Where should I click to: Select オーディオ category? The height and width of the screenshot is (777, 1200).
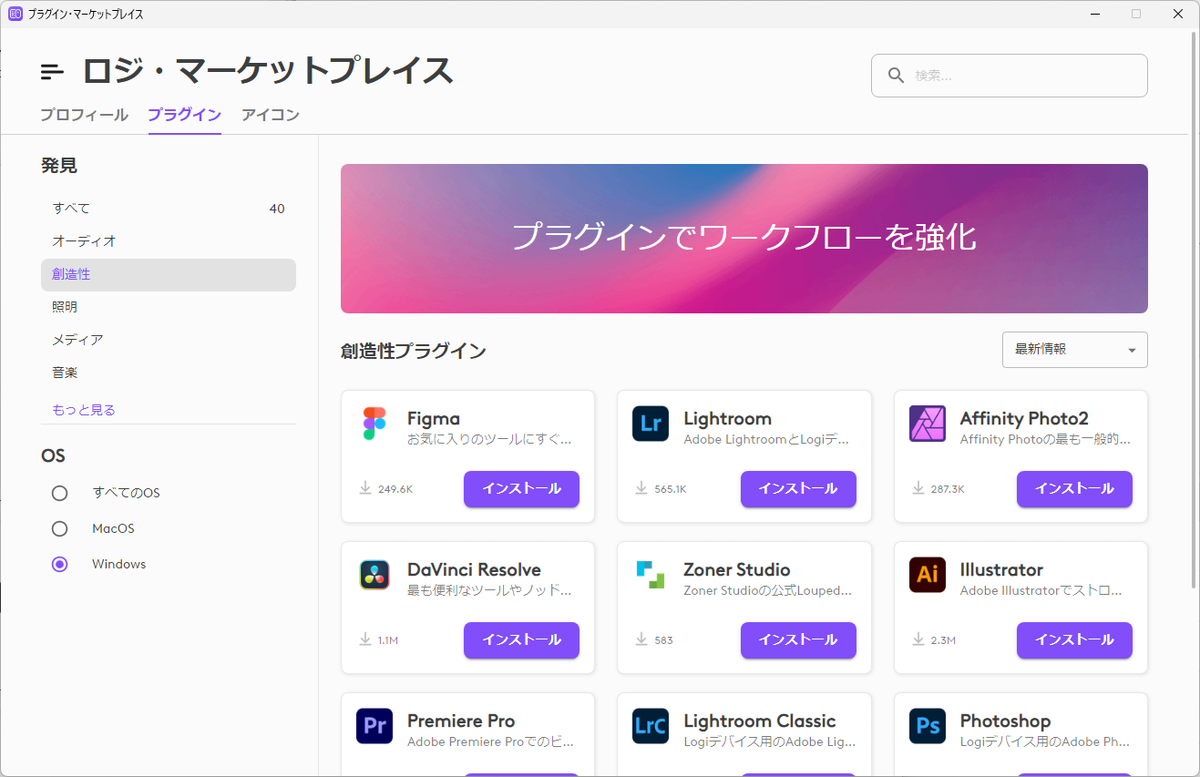(x=168, y=241)
